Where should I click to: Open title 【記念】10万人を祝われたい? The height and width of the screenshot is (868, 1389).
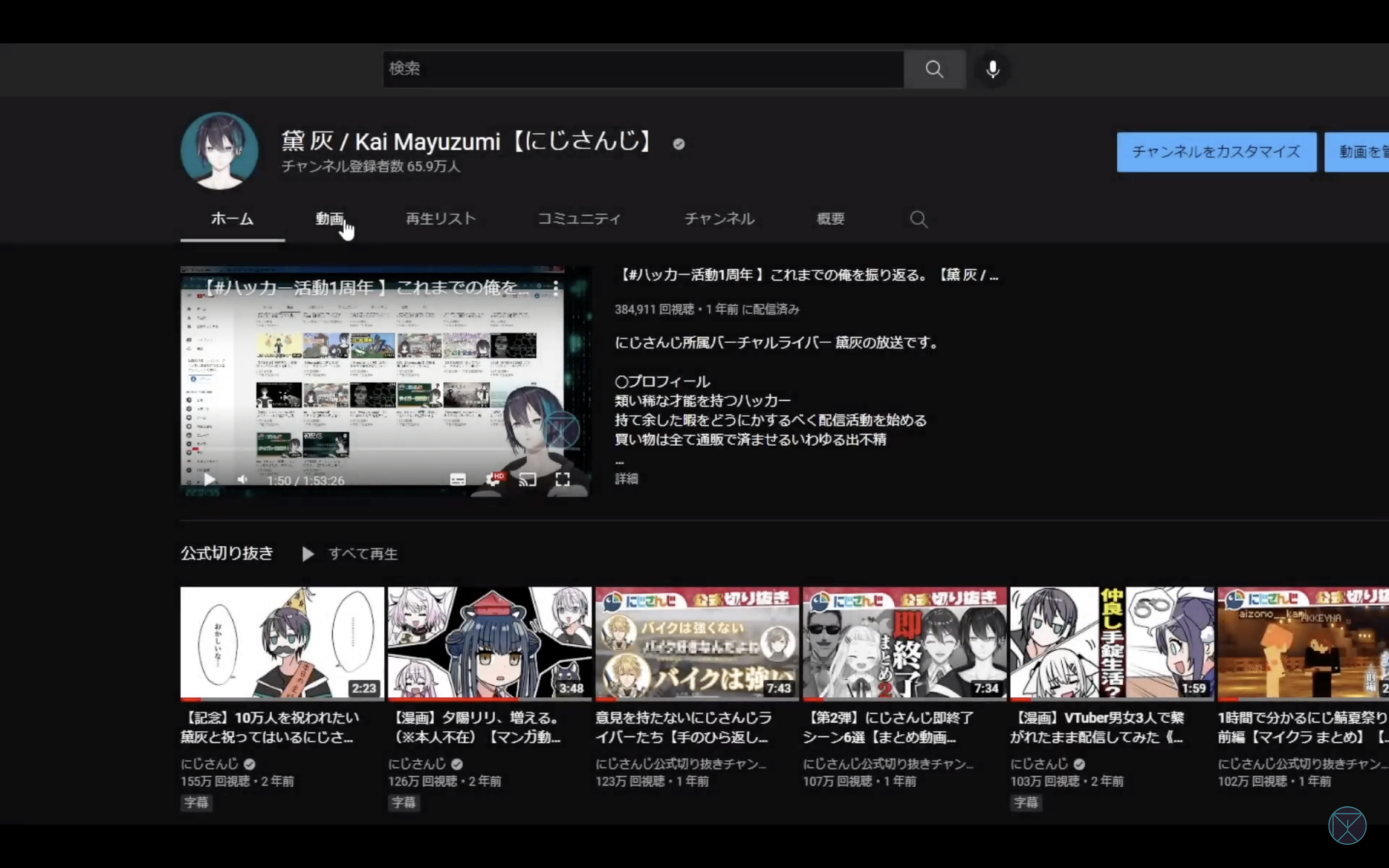click(270, 727)
